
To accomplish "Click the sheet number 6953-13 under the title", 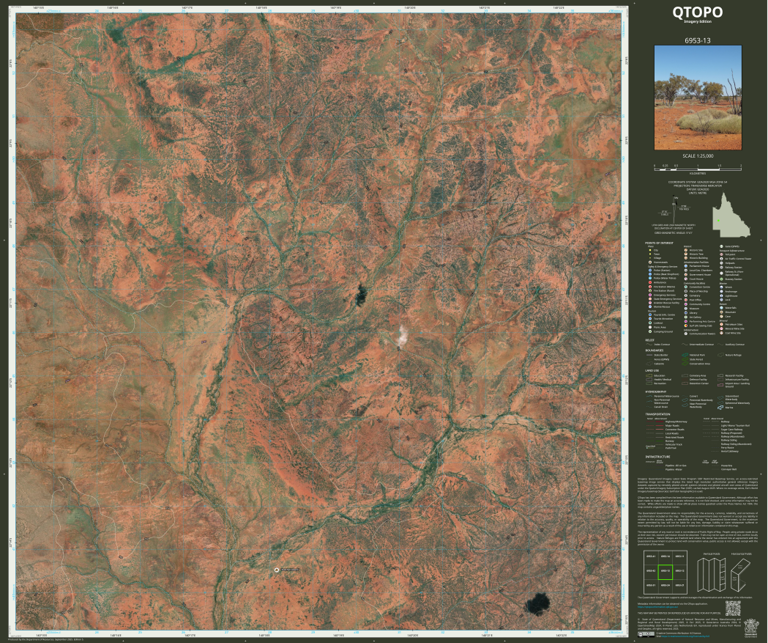I will click(697, 40).
